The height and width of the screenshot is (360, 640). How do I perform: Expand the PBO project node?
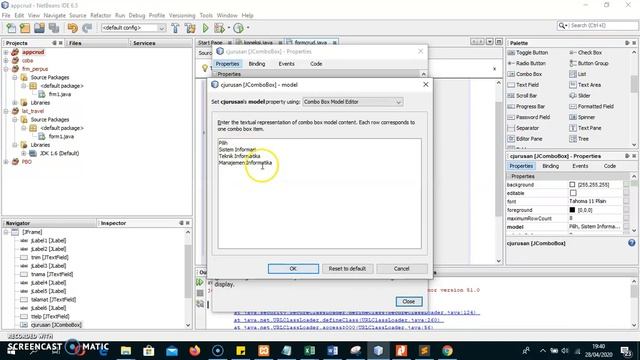click(6, 162)
